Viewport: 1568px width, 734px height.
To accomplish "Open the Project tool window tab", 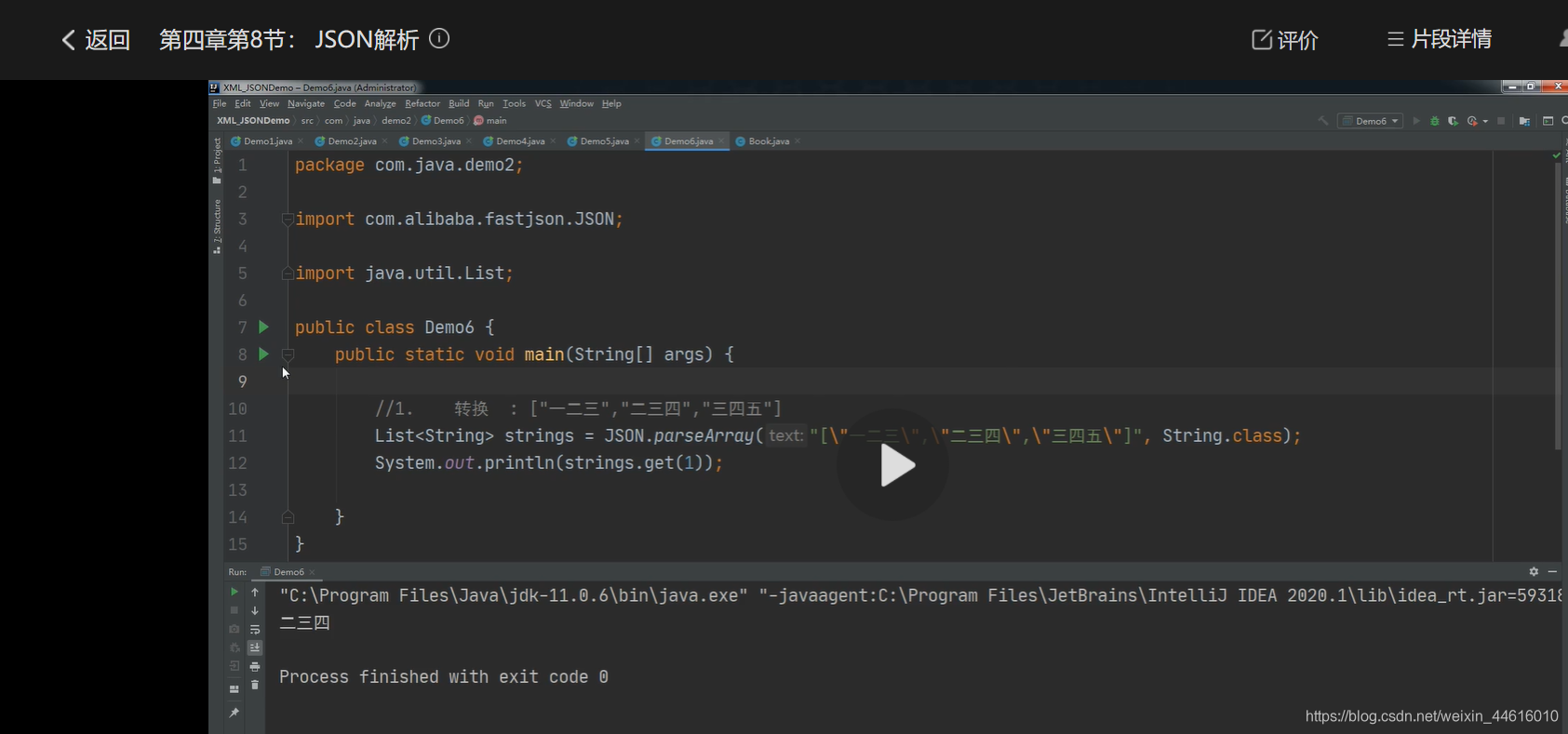I will point(217,160).
